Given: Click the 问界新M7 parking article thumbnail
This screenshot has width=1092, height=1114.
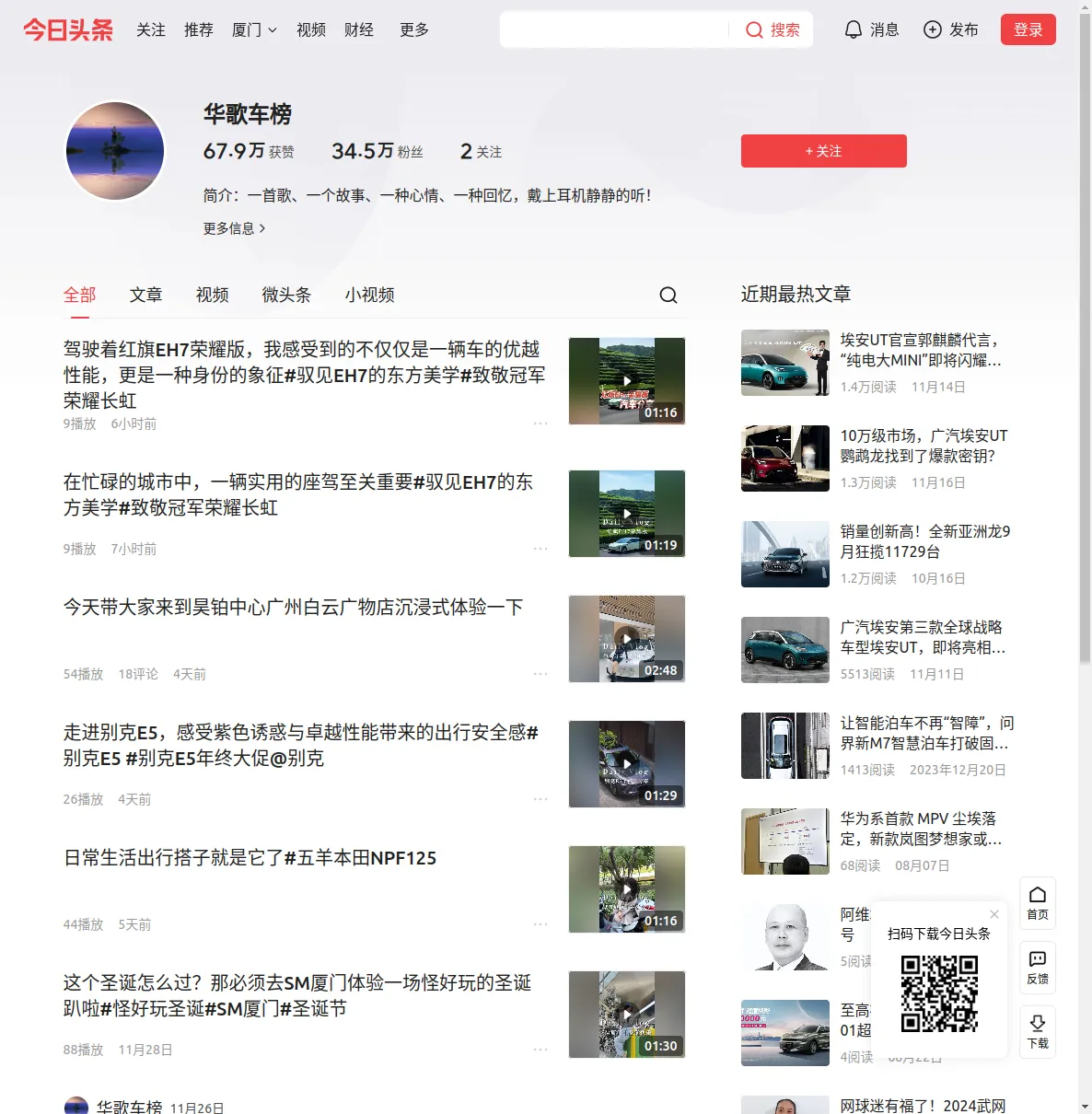Looking at the screenshot, I should [785, 746].
